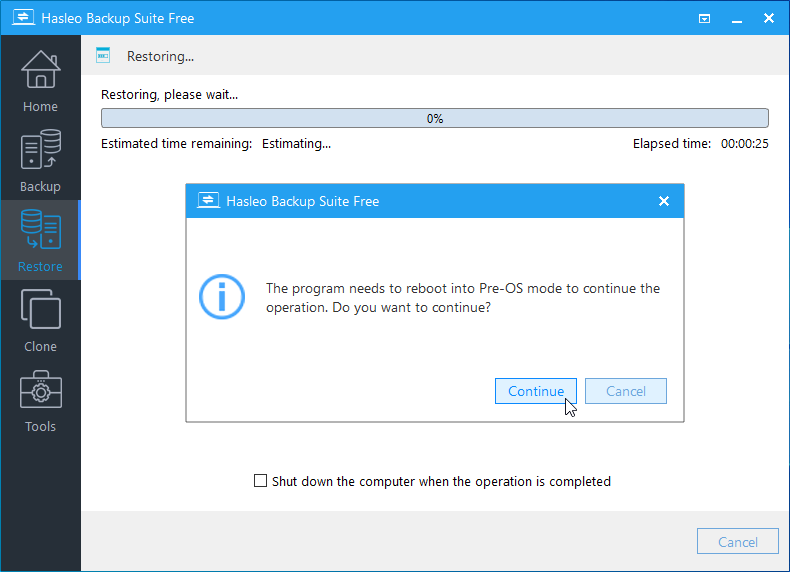This screenshot has height=572, width=790.
Task: Enable shut down computer when operation completes
Action: 261,481
